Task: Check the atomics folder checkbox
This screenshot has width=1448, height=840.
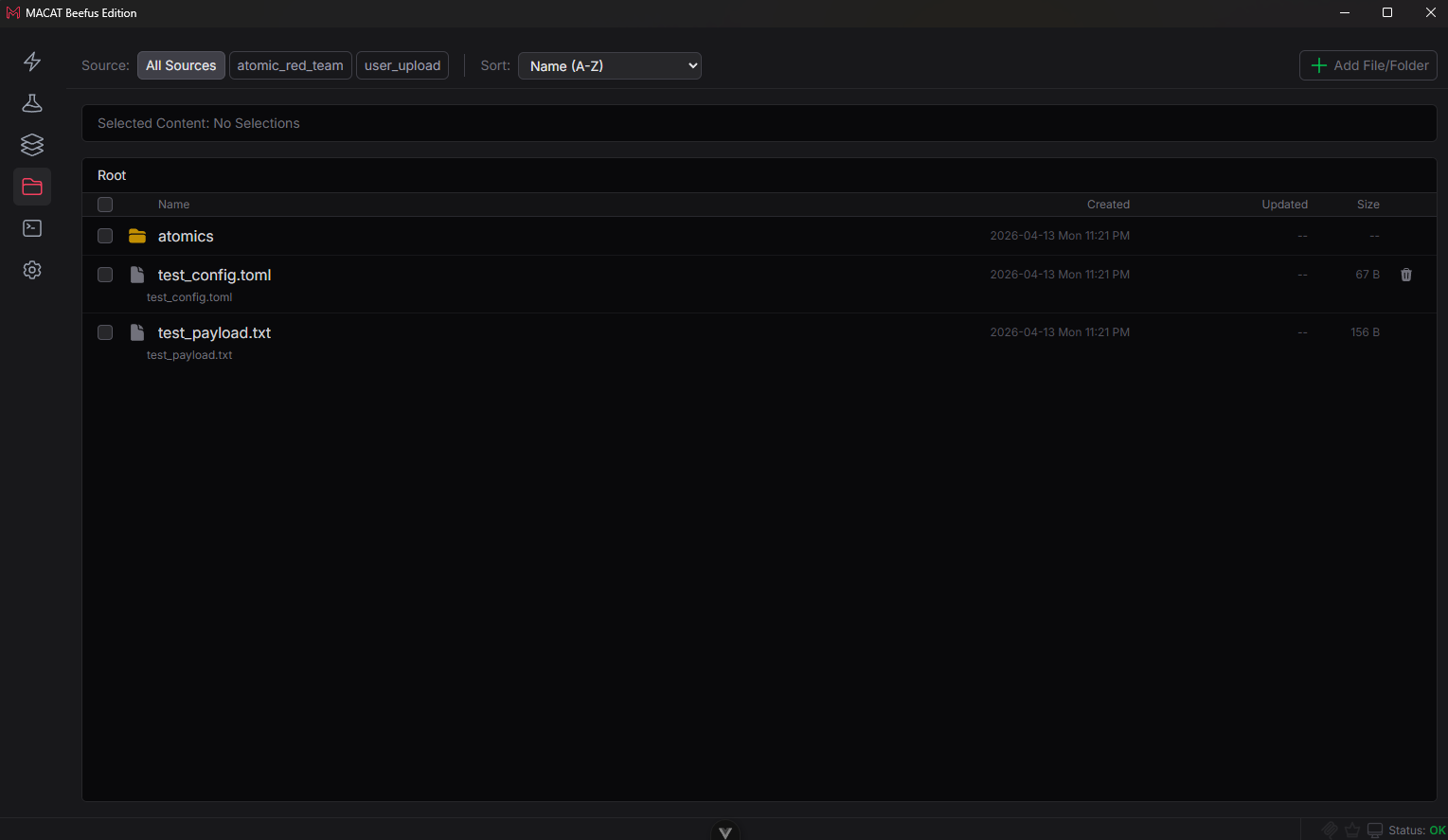Action: (x=105, y=236)
